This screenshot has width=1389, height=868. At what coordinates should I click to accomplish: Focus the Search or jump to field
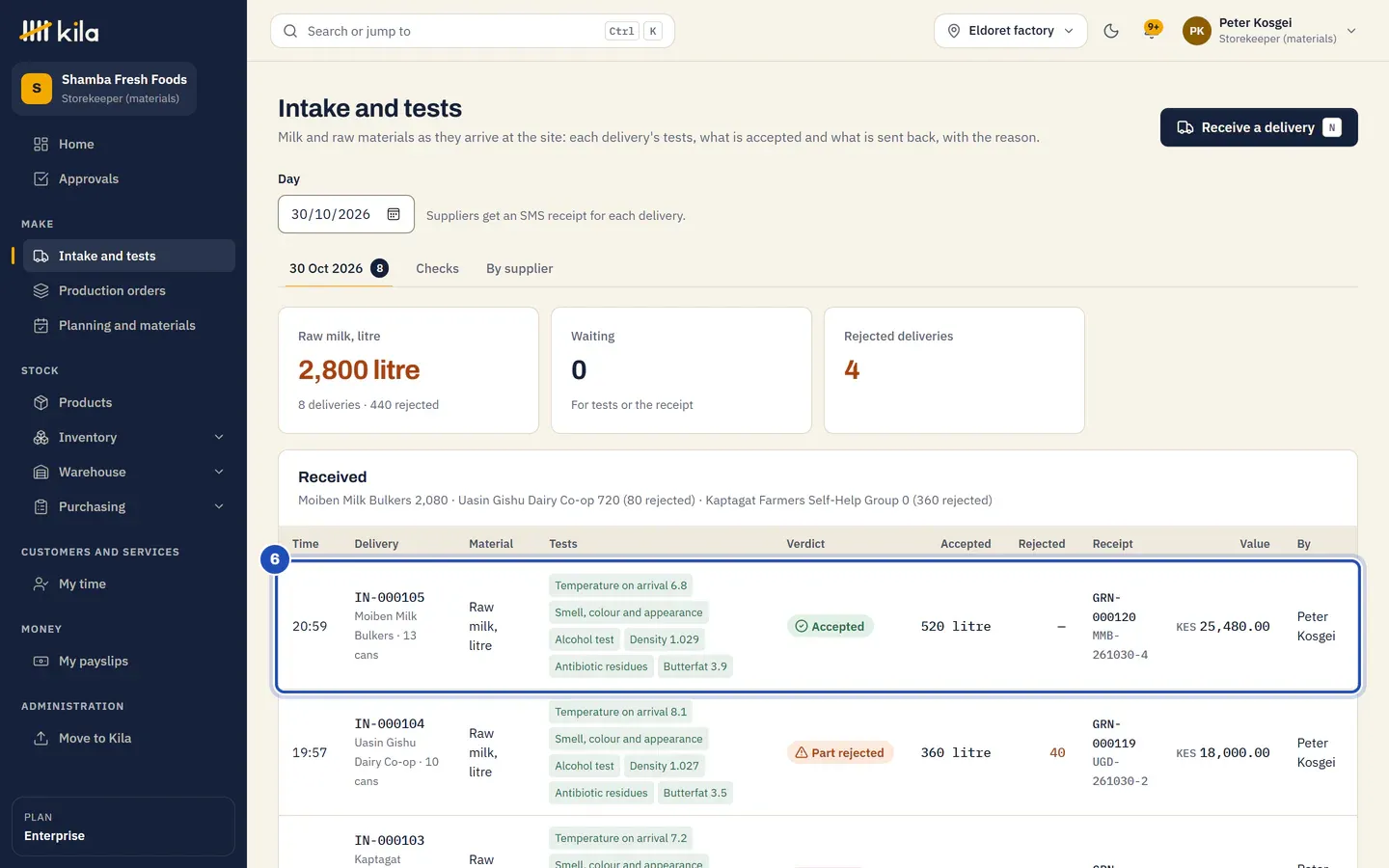[x=473, y=31]
